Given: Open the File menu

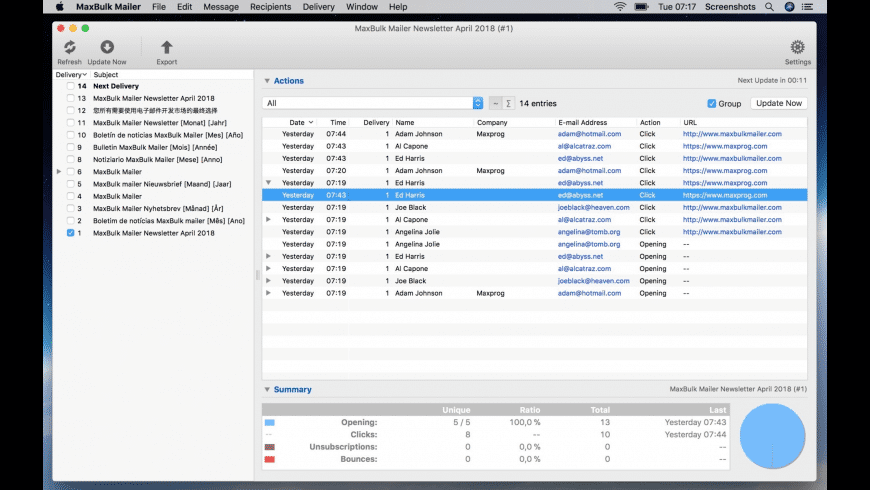Looking at the screenshot, I should [159, 7].
